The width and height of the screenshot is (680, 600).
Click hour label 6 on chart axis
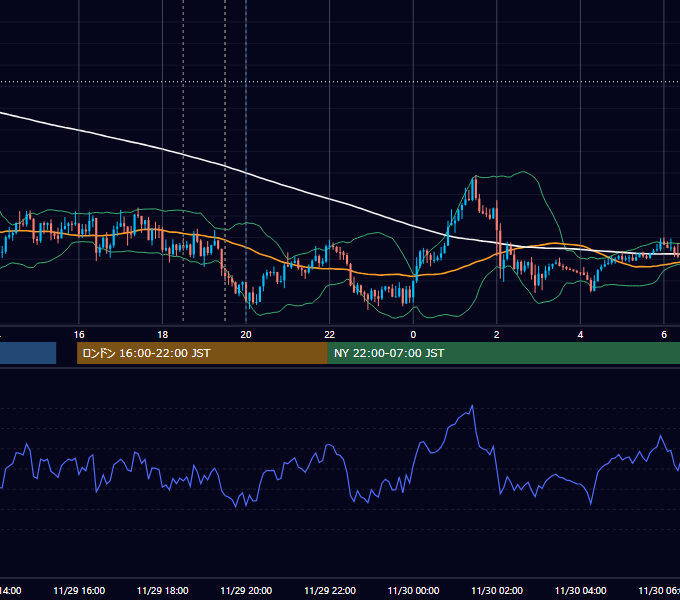pyautogui.click(x=664, y=335)
